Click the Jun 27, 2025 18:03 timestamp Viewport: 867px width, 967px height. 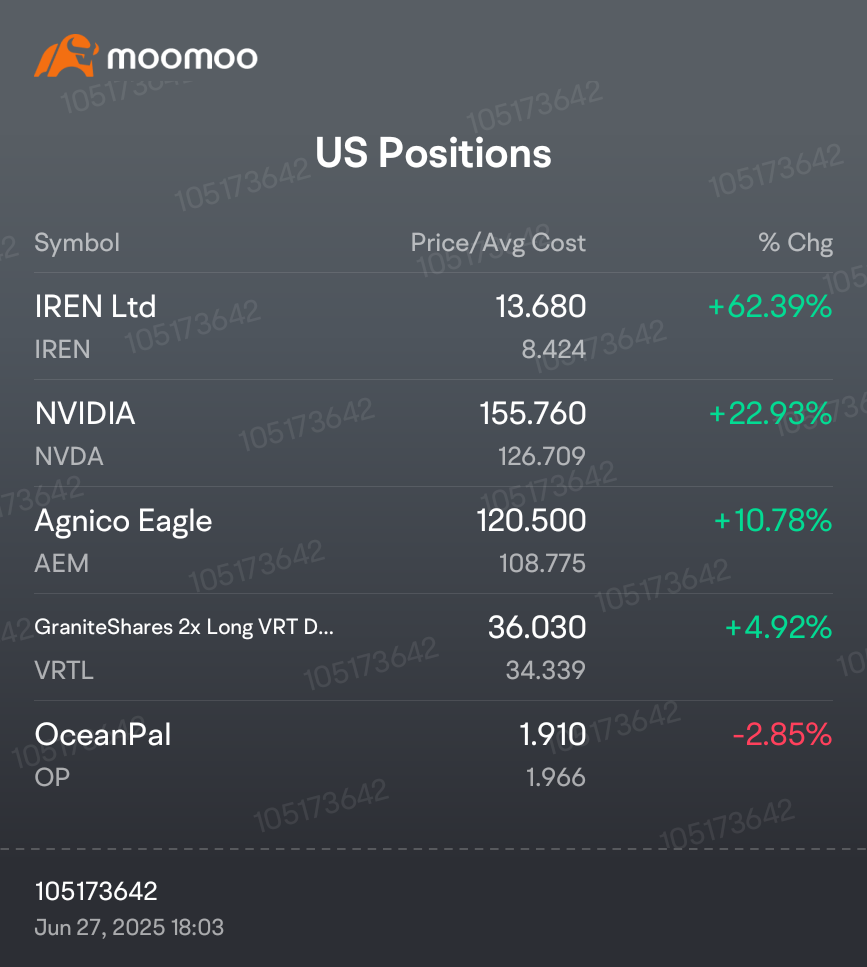(x=129, y=928)
